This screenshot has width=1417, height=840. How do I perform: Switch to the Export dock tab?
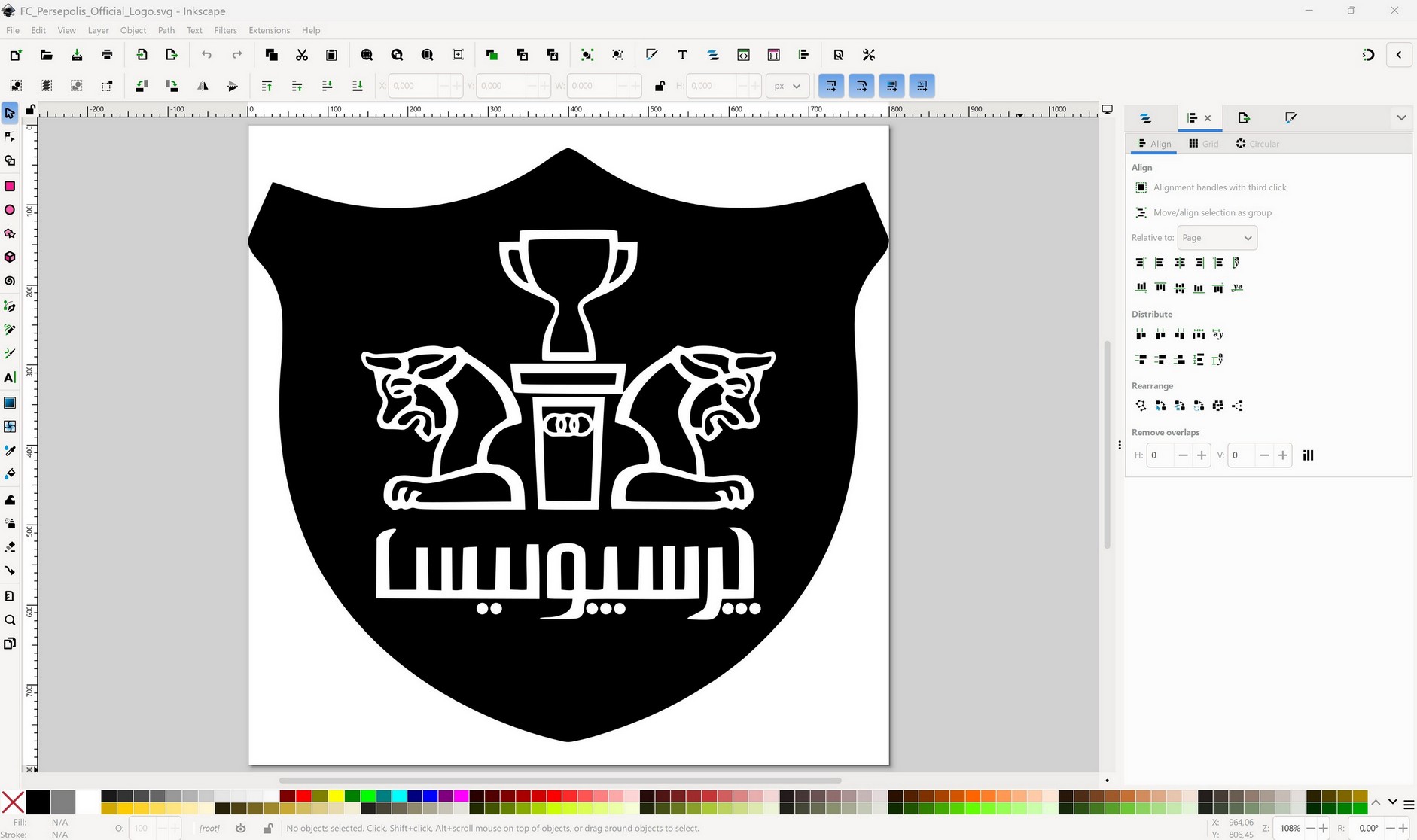tap(1243, 118)
